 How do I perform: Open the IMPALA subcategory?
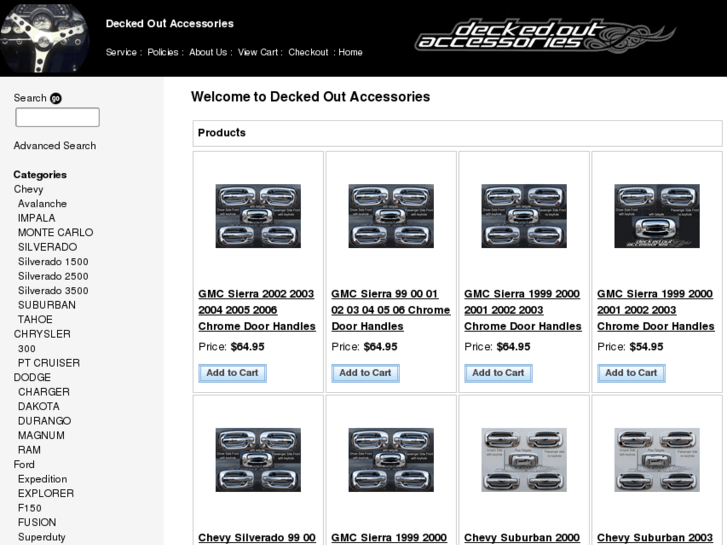tap(37, 218)
